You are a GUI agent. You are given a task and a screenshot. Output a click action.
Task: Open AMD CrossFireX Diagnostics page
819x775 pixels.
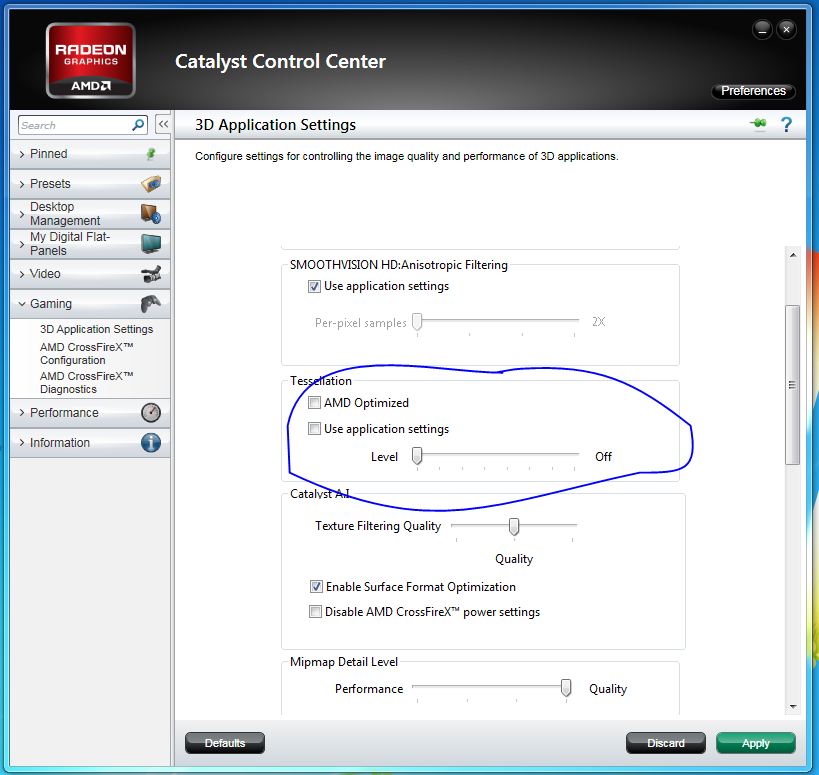87,383
